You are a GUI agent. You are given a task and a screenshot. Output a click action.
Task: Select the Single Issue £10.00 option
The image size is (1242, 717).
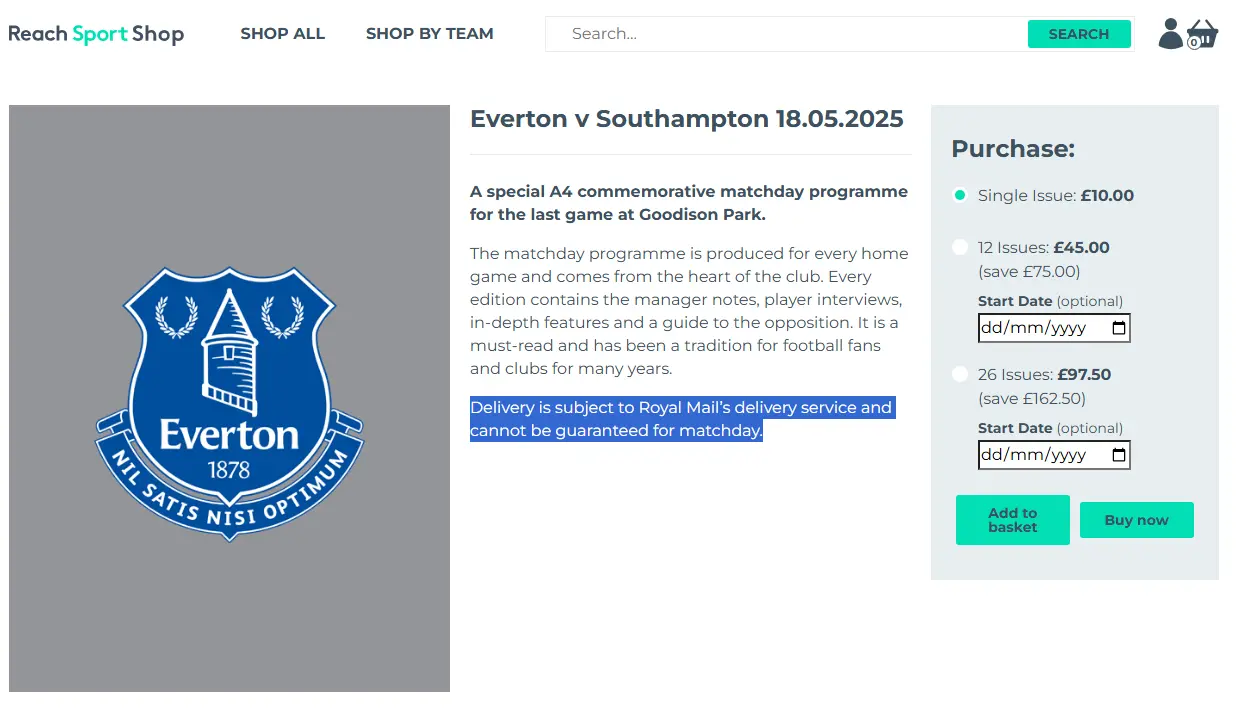tap(960, 196)
